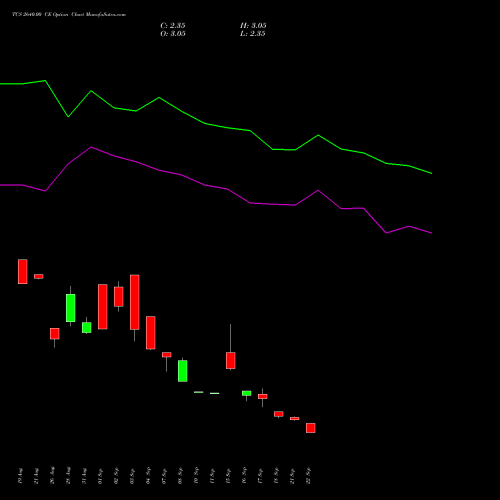Click the tall red candlestick for 01 Sep
Image resolution: width=500 pixels, height=500 pixels.
pos(103,307)
